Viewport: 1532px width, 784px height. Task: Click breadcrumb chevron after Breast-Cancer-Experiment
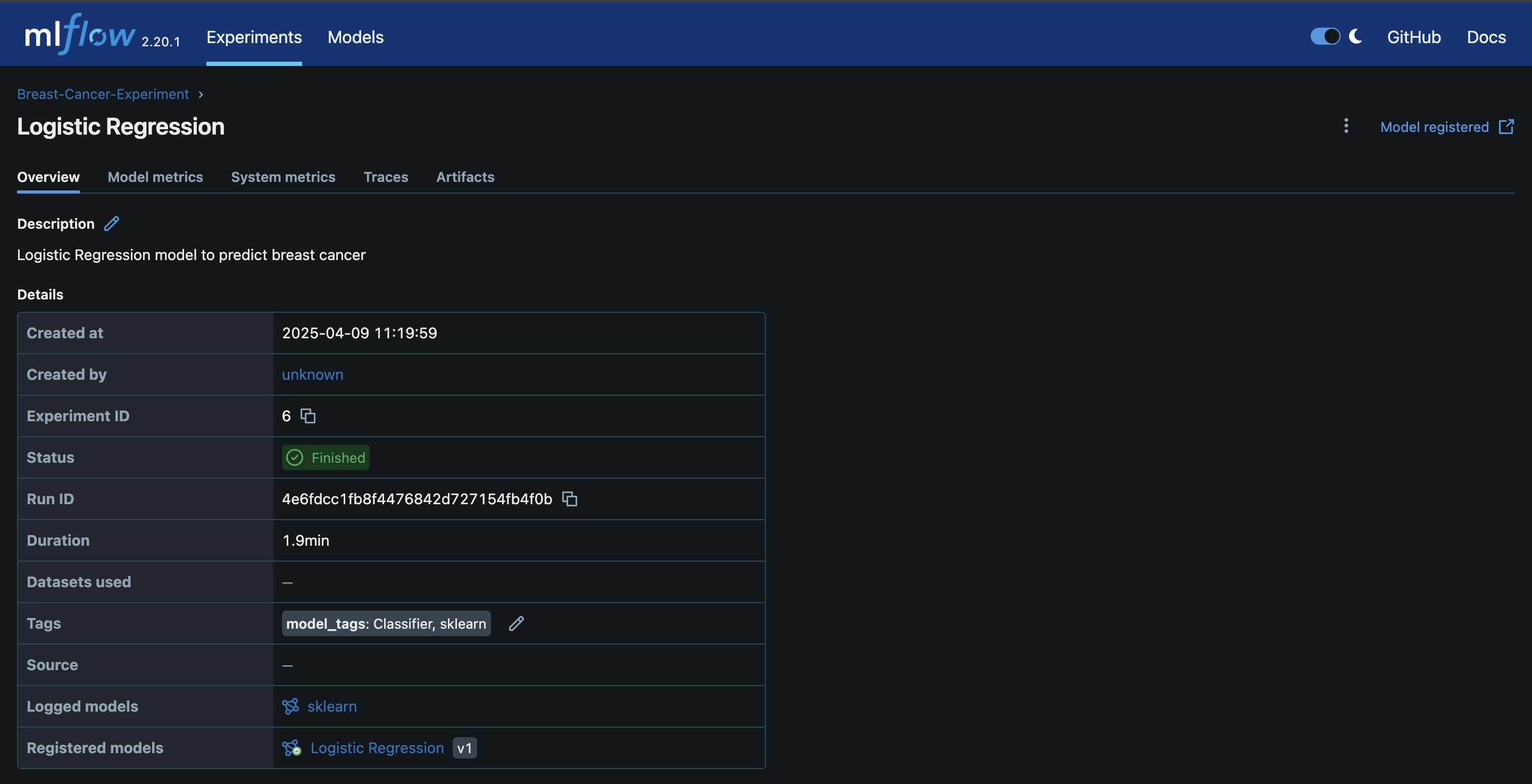pos(201,95)
